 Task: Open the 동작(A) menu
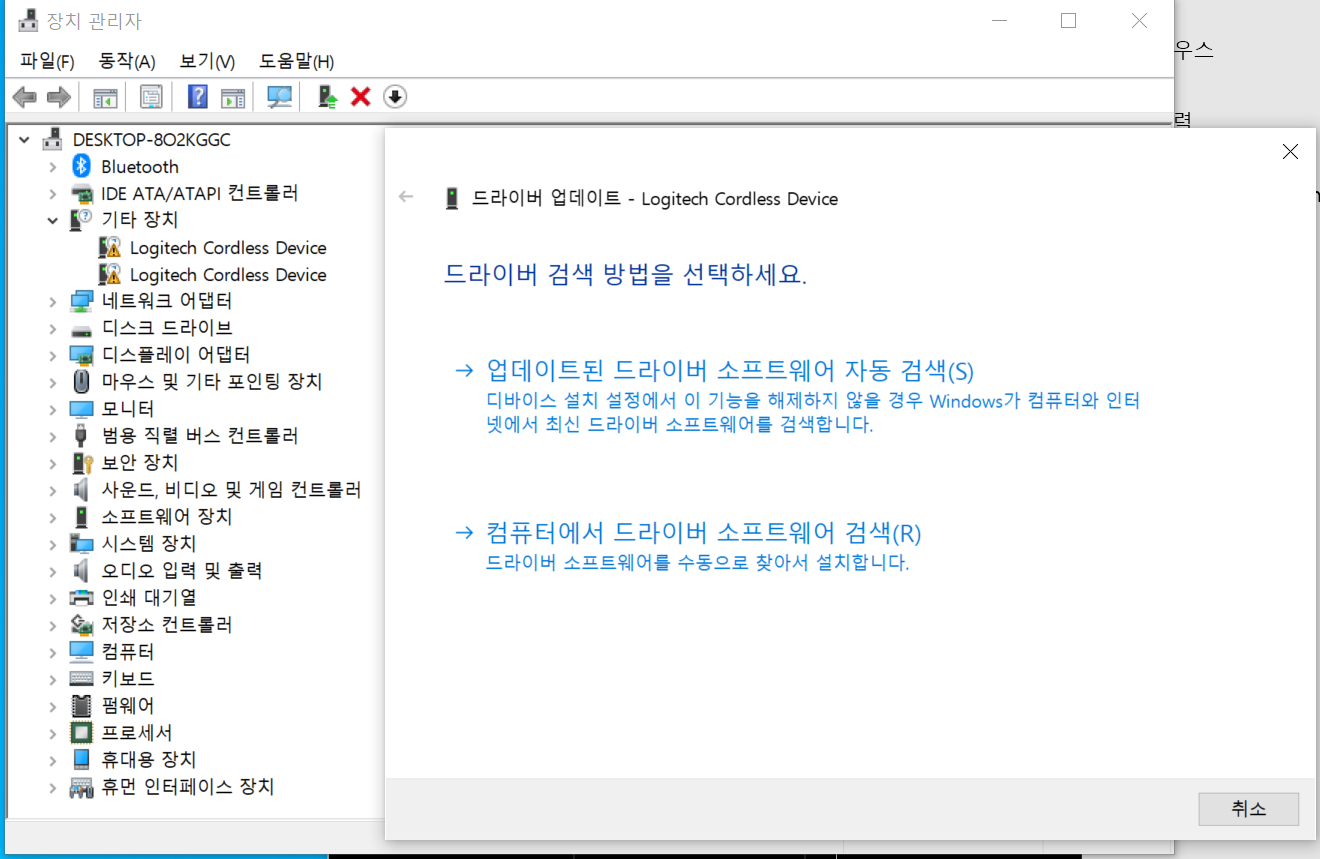pos(127,61)
